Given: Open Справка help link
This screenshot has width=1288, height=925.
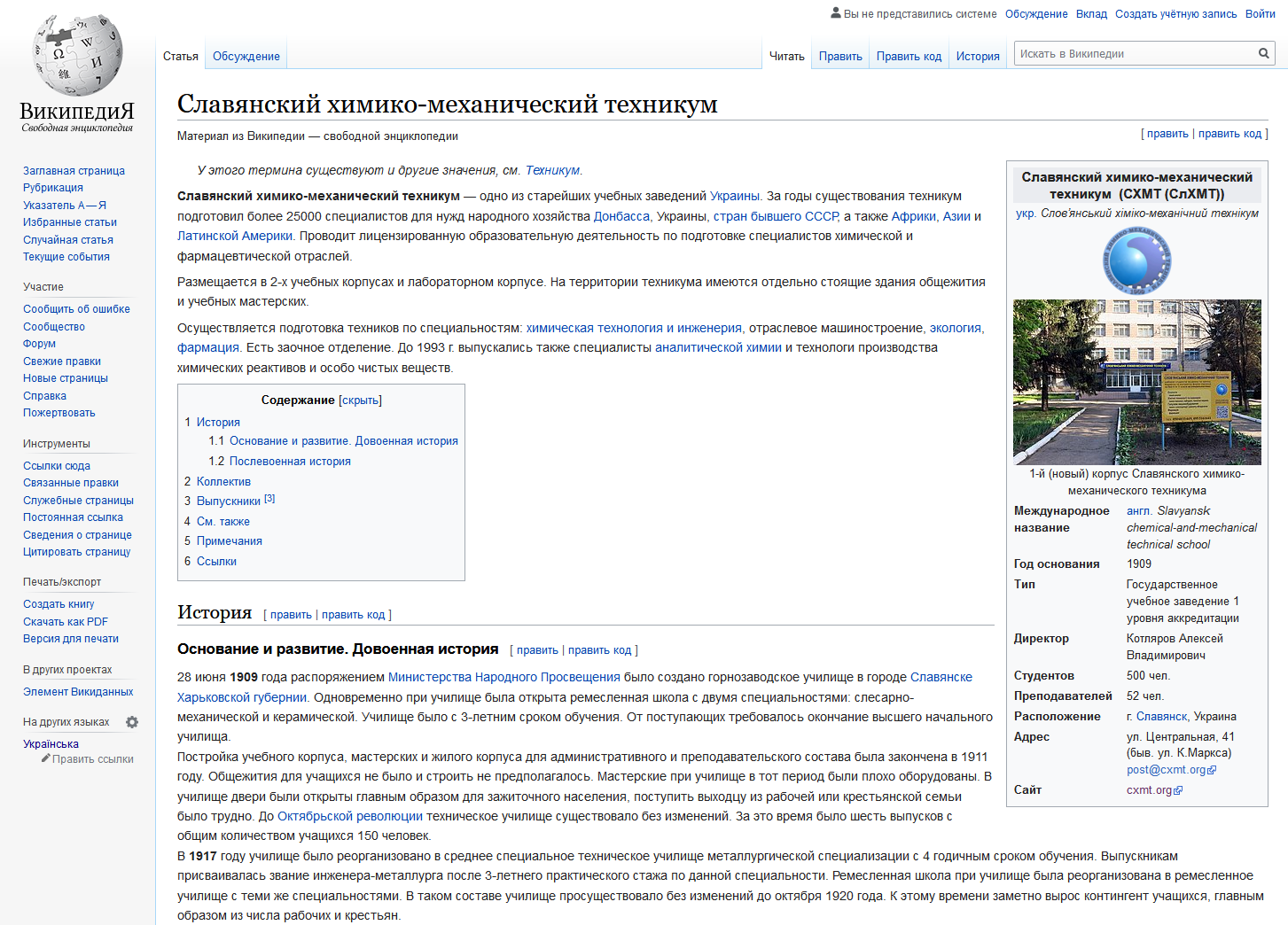Looking at the screenshot, I should [x=44, y=396].
